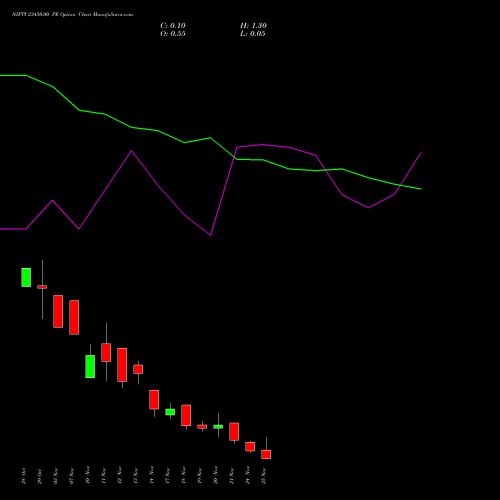
Task: Click the red candlestick for 21 Nov
Action: tap(234, 432)
